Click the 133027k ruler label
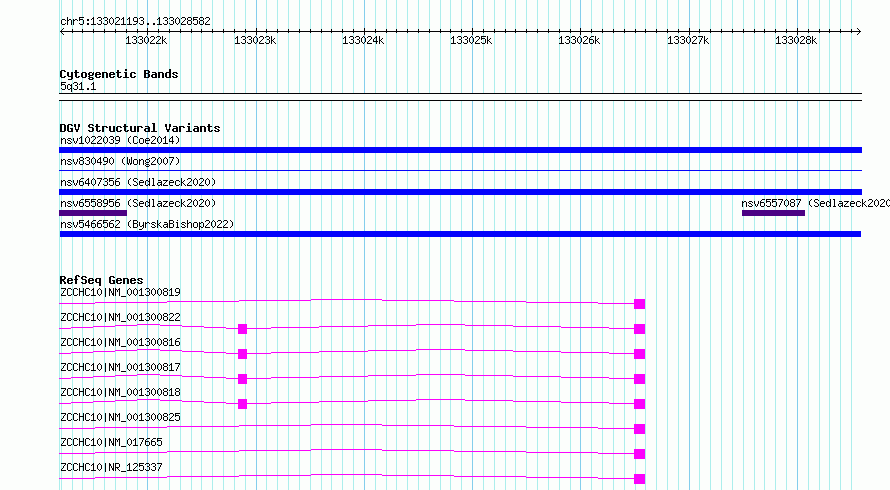The height and width of the screenshot is (490, 890). click(x=688, y=40)
